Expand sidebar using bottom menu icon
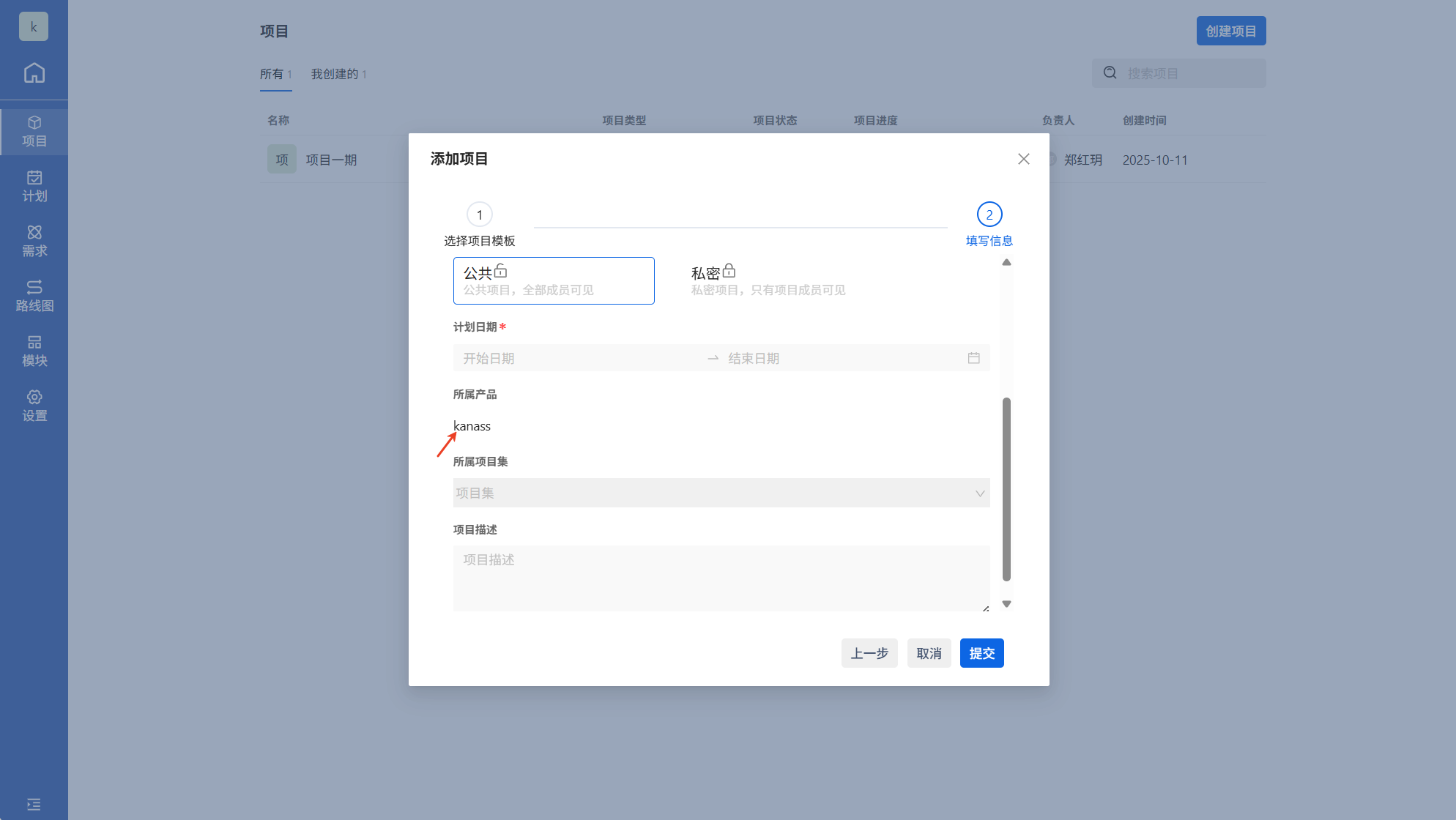Image resolution: width=1456 pixels, height=820 pixels. (x=34, y=804)
